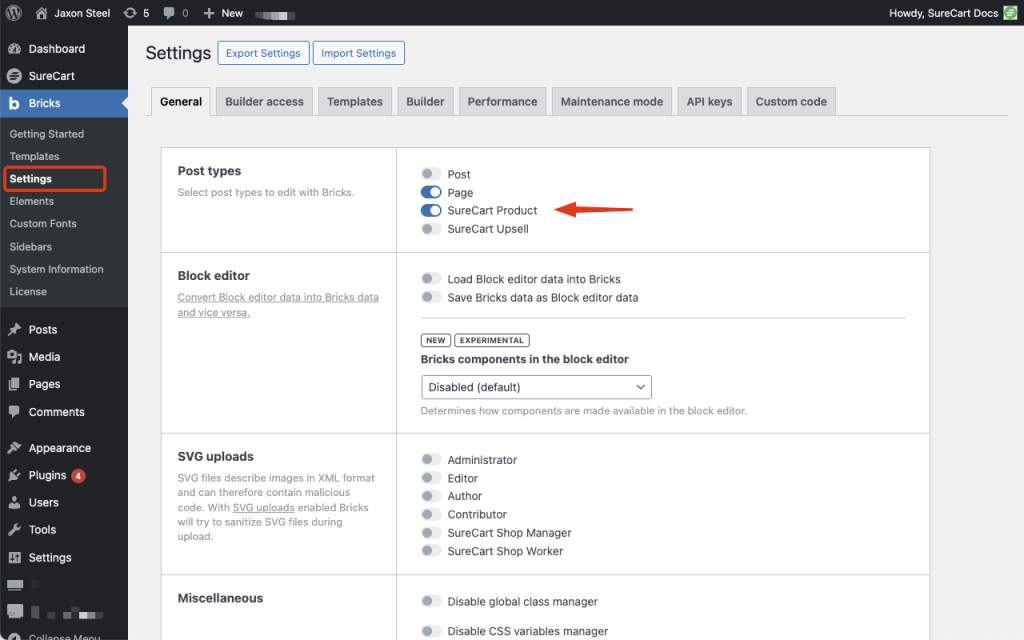Follow the Convert Block editor data link
Image resolution: width=1024 pixels, height=640 pixels.
278,298
